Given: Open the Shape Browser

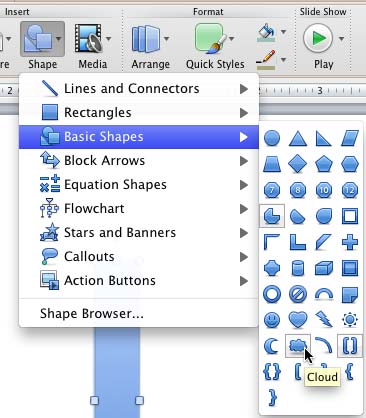Looking at the screenshot, I should (x=139, y=313).
